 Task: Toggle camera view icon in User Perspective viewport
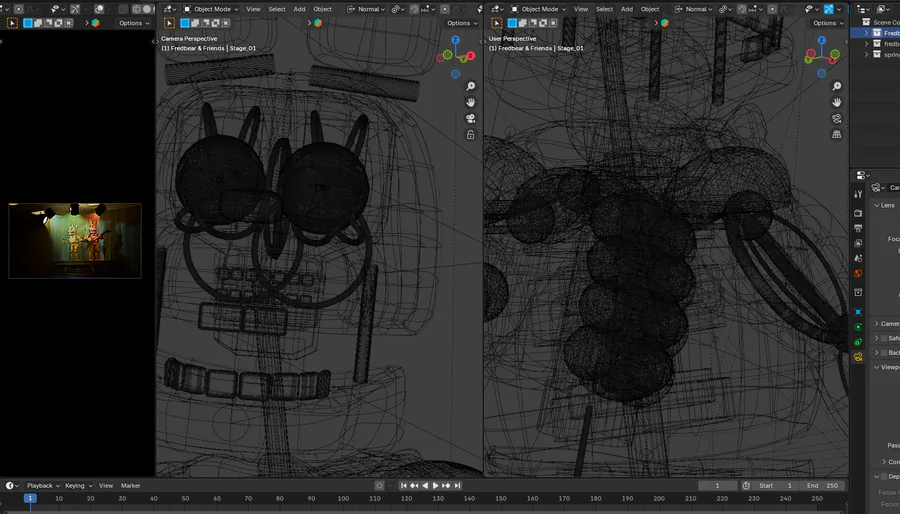(837, 118)
